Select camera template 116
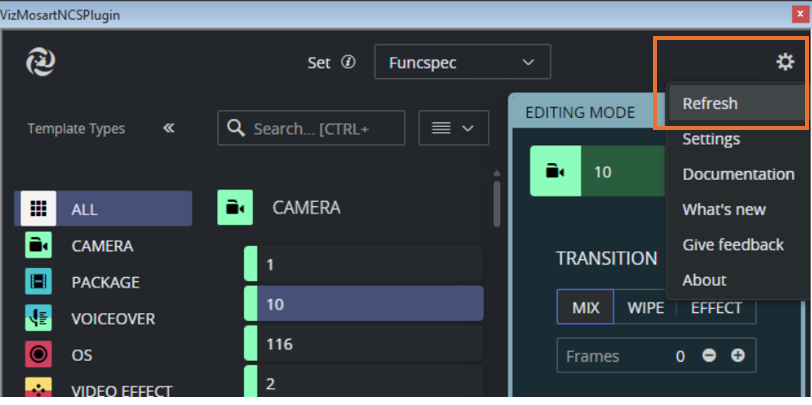This screenshot has height=405, width=812. click(364, 343)
